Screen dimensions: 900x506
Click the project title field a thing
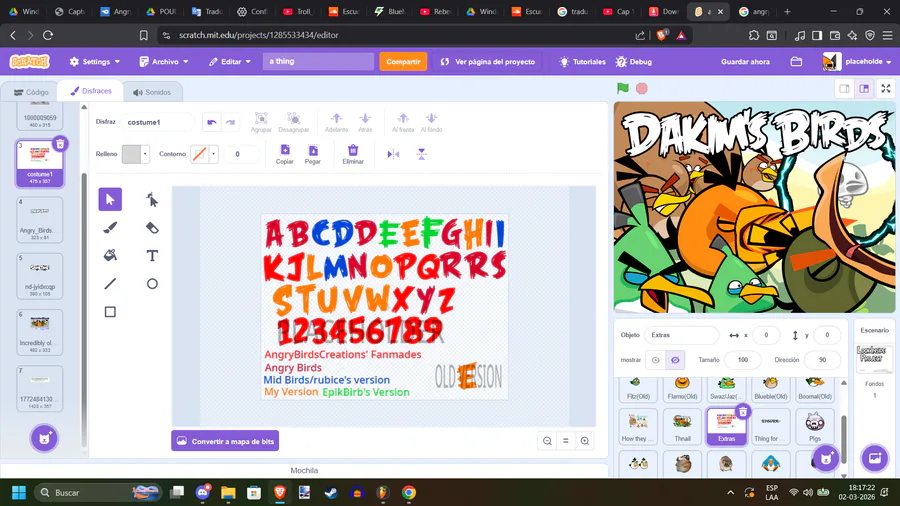point(319,61)
